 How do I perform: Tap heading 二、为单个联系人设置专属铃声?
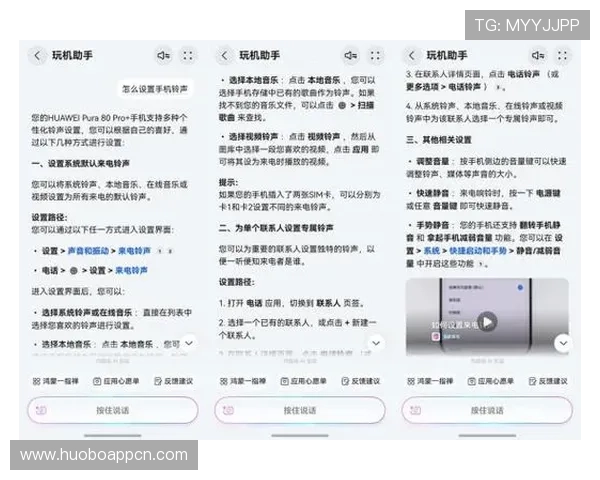click(x=276, y=228)
